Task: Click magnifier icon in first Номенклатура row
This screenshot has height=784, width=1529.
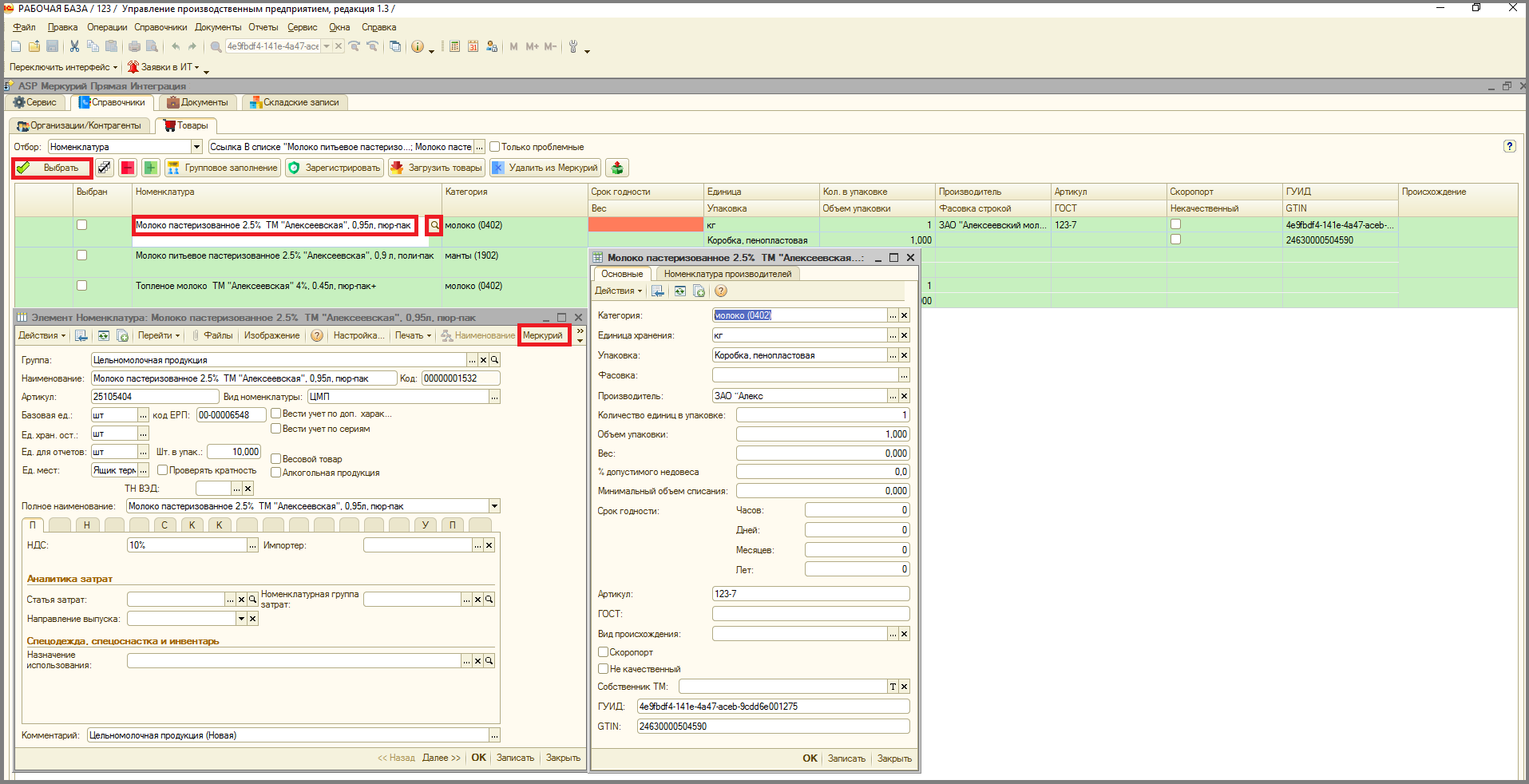Action: 434,225
